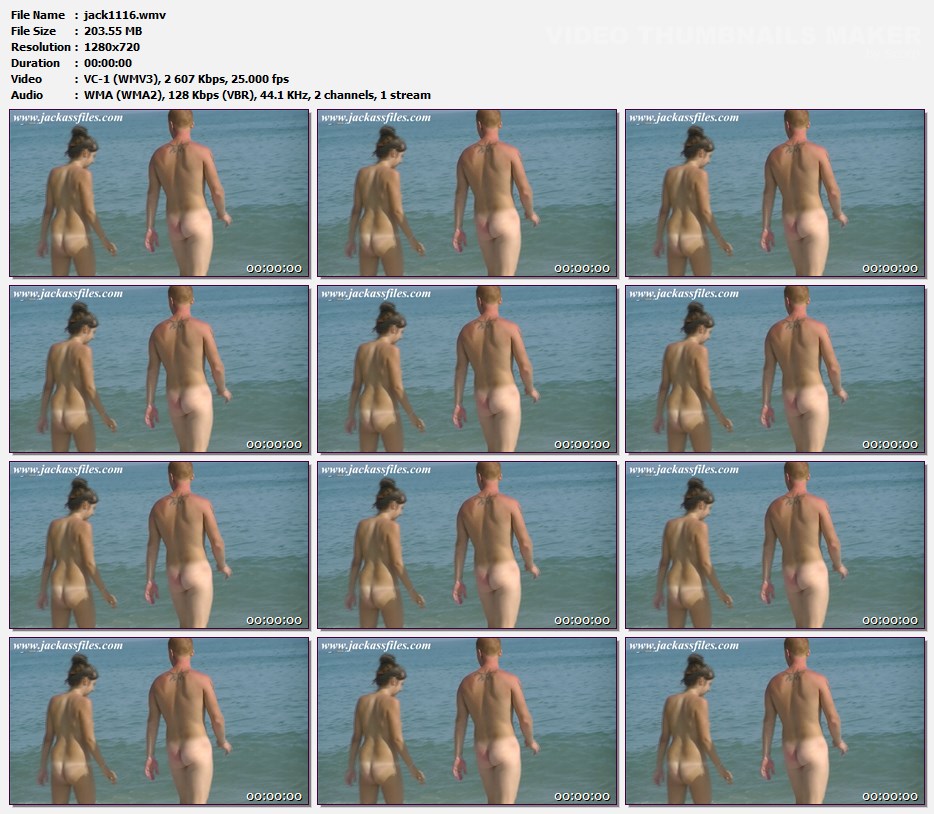Click the middle thumbnail in the third row
Screen dimensions: 934x814
tap(468, 545)
